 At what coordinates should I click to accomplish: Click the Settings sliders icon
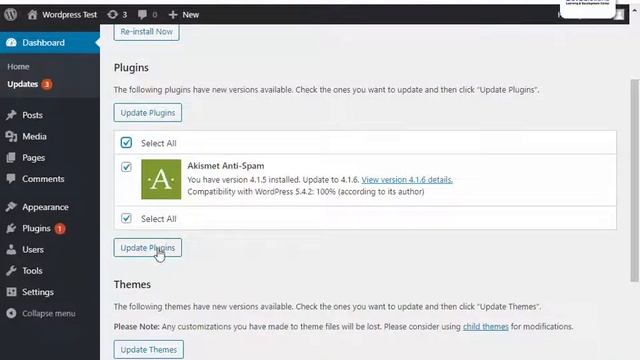pos(11,292)
